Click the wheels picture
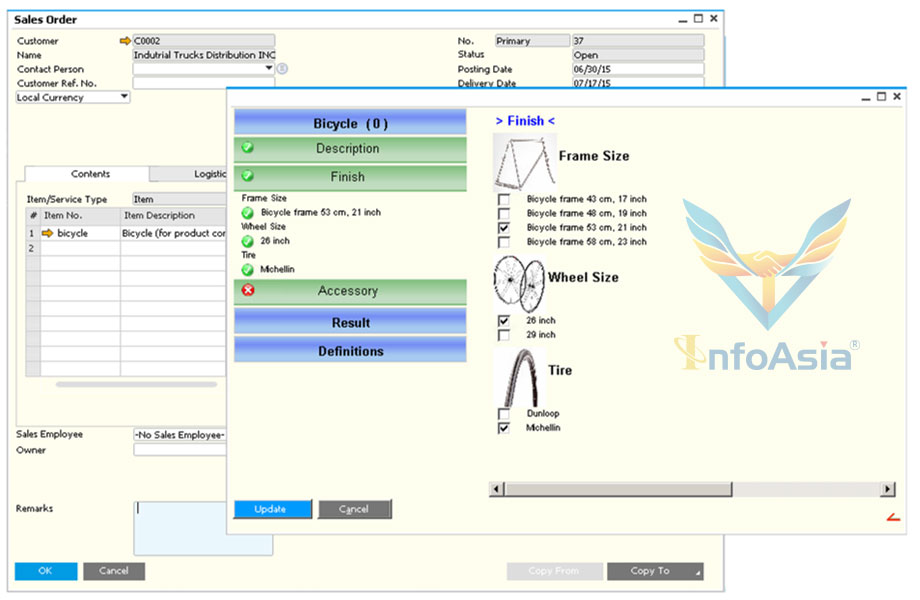The height and width of the screenshot is (600, 920). click(520, 284)
